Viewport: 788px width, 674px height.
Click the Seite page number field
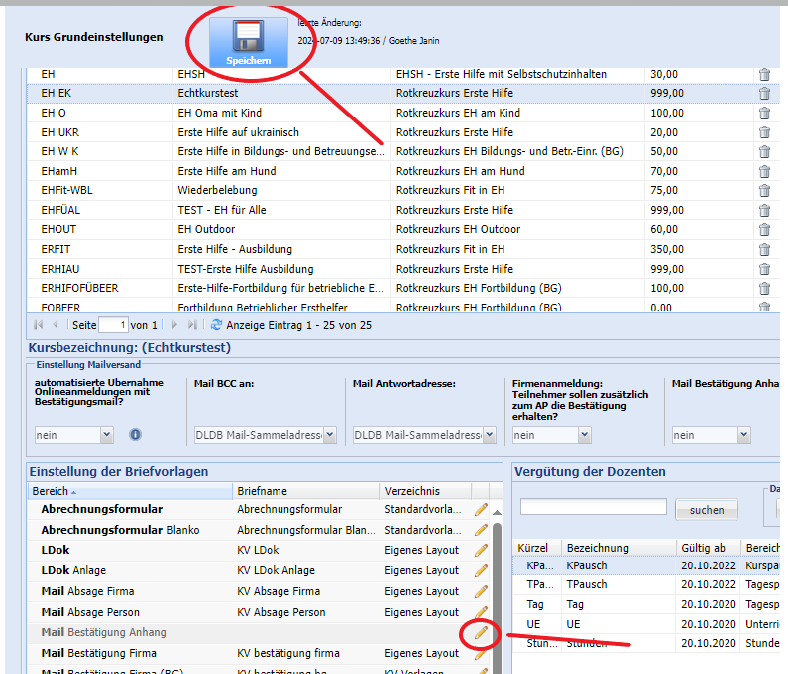coord(112,325)
